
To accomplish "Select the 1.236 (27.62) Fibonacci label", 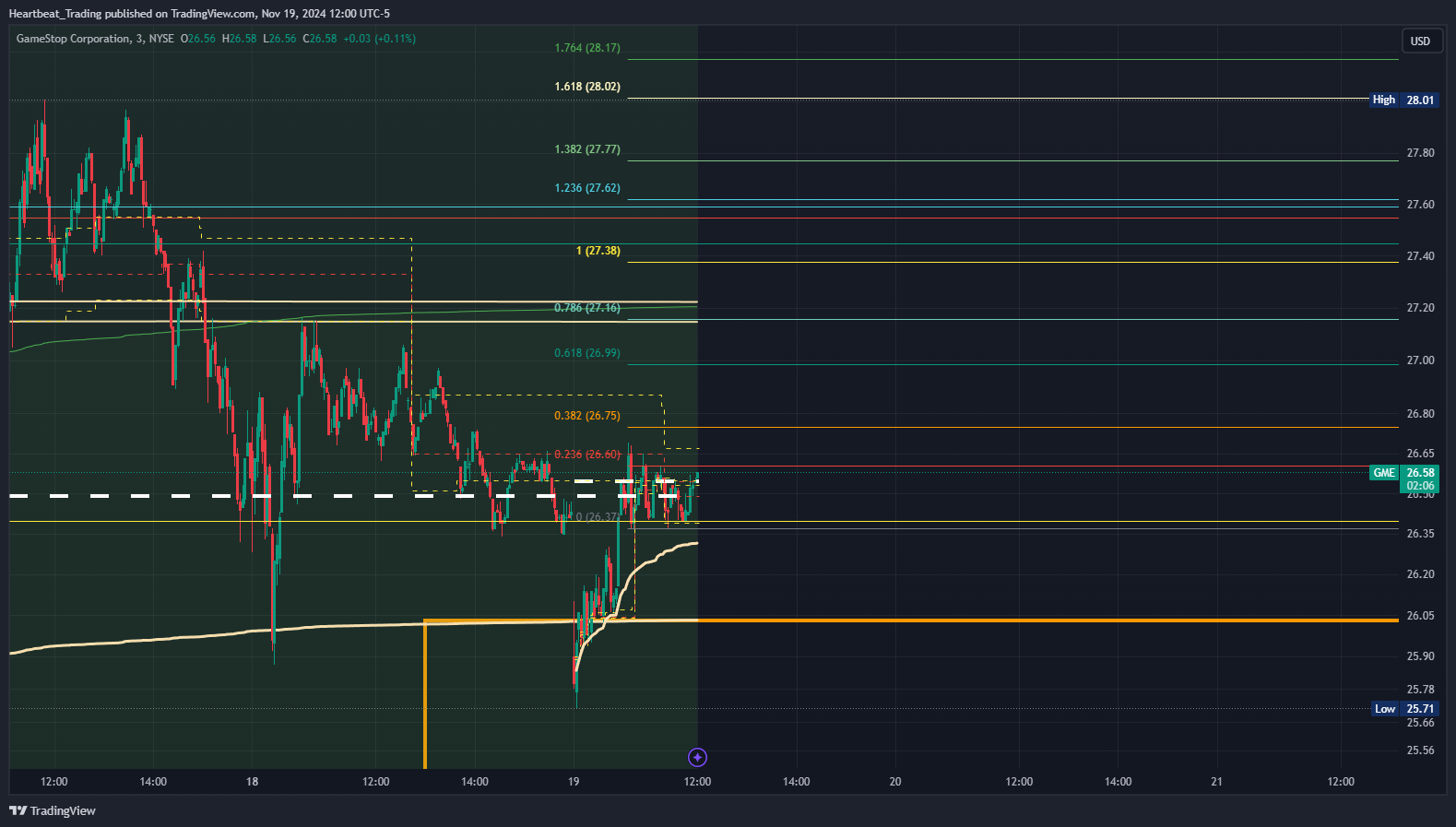I will (587, 188).
